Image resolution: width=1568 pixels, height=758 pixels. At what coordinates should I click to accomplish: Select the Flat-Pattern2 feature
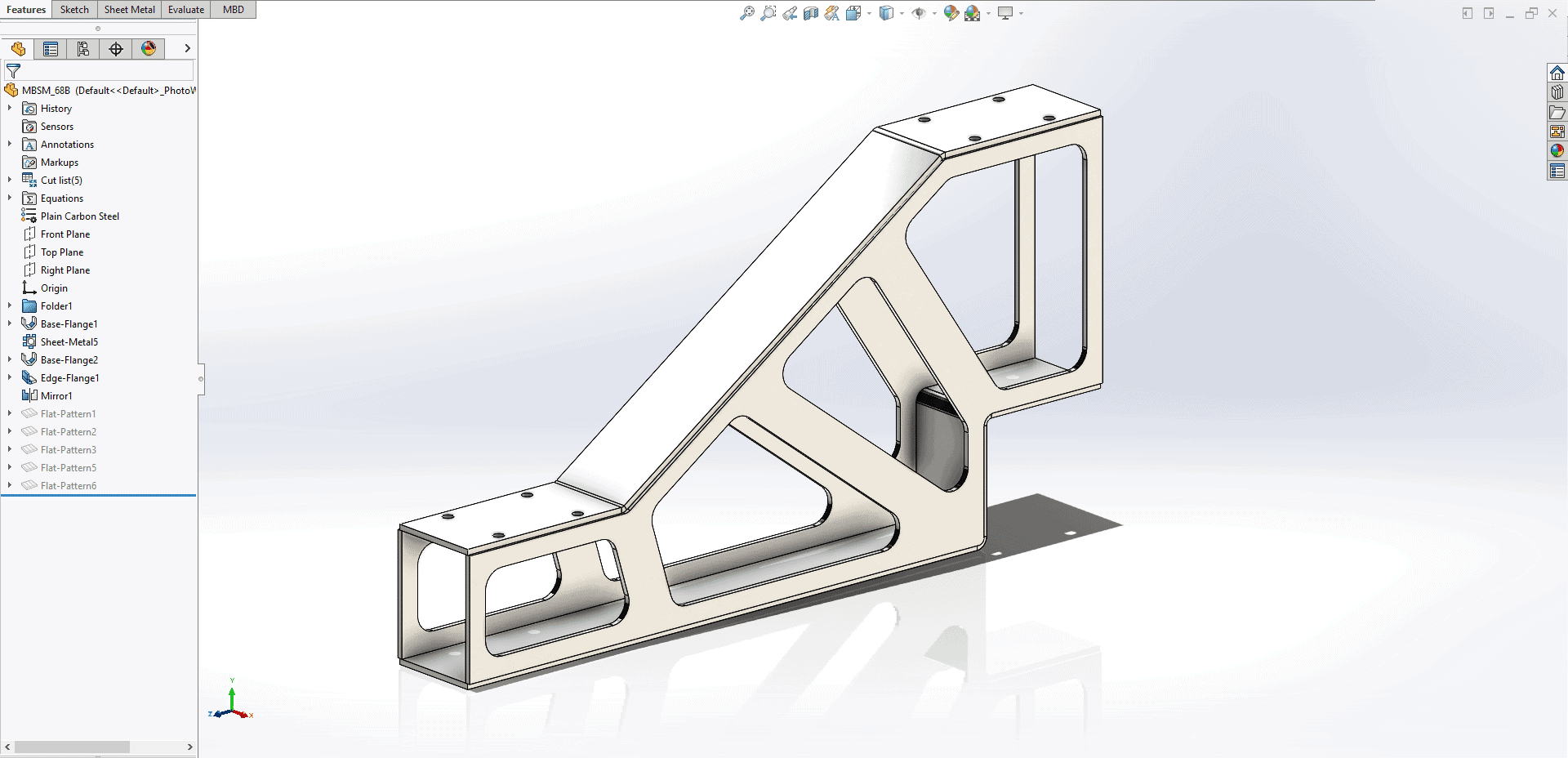click(68, 432)
